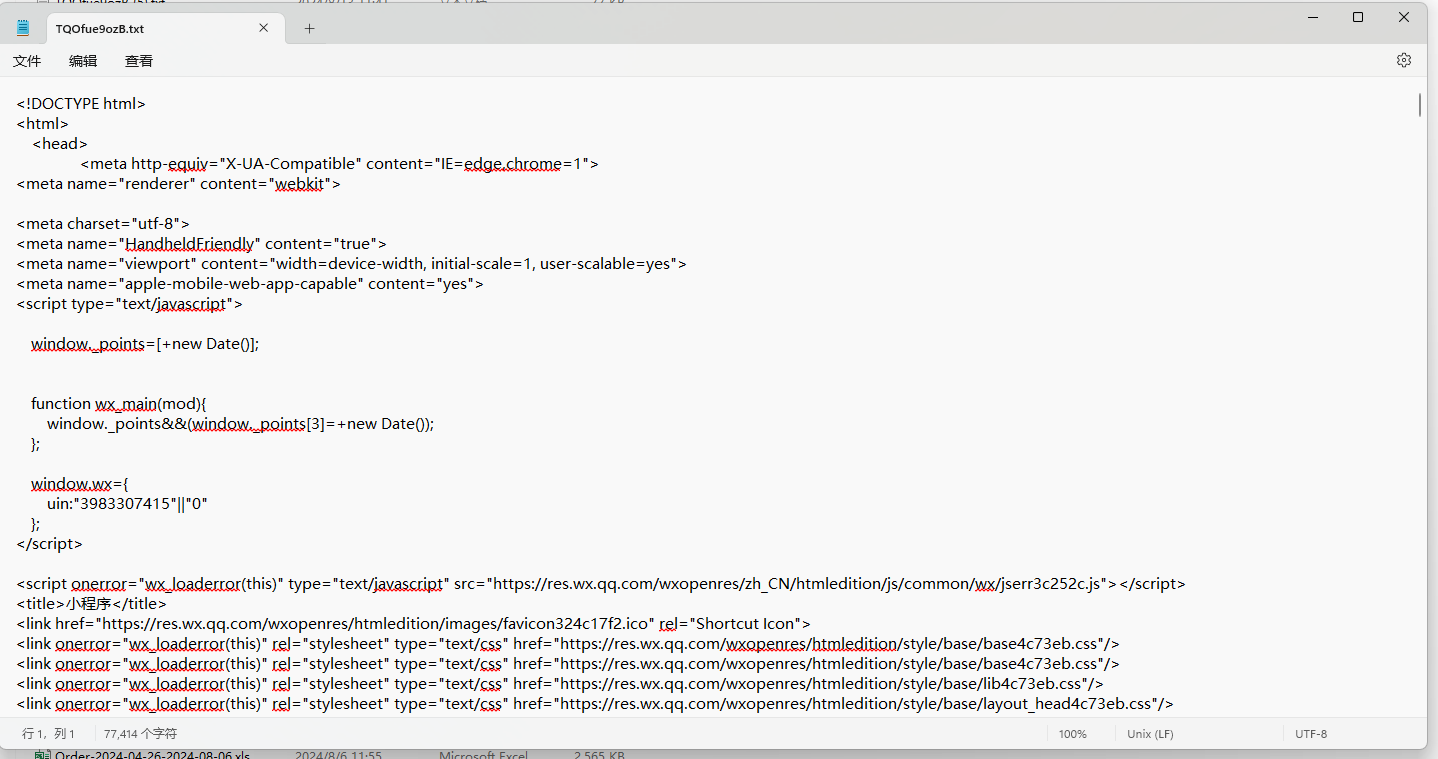Minimize the Notepad window

pyautogui.click(x=1311, y=17)
